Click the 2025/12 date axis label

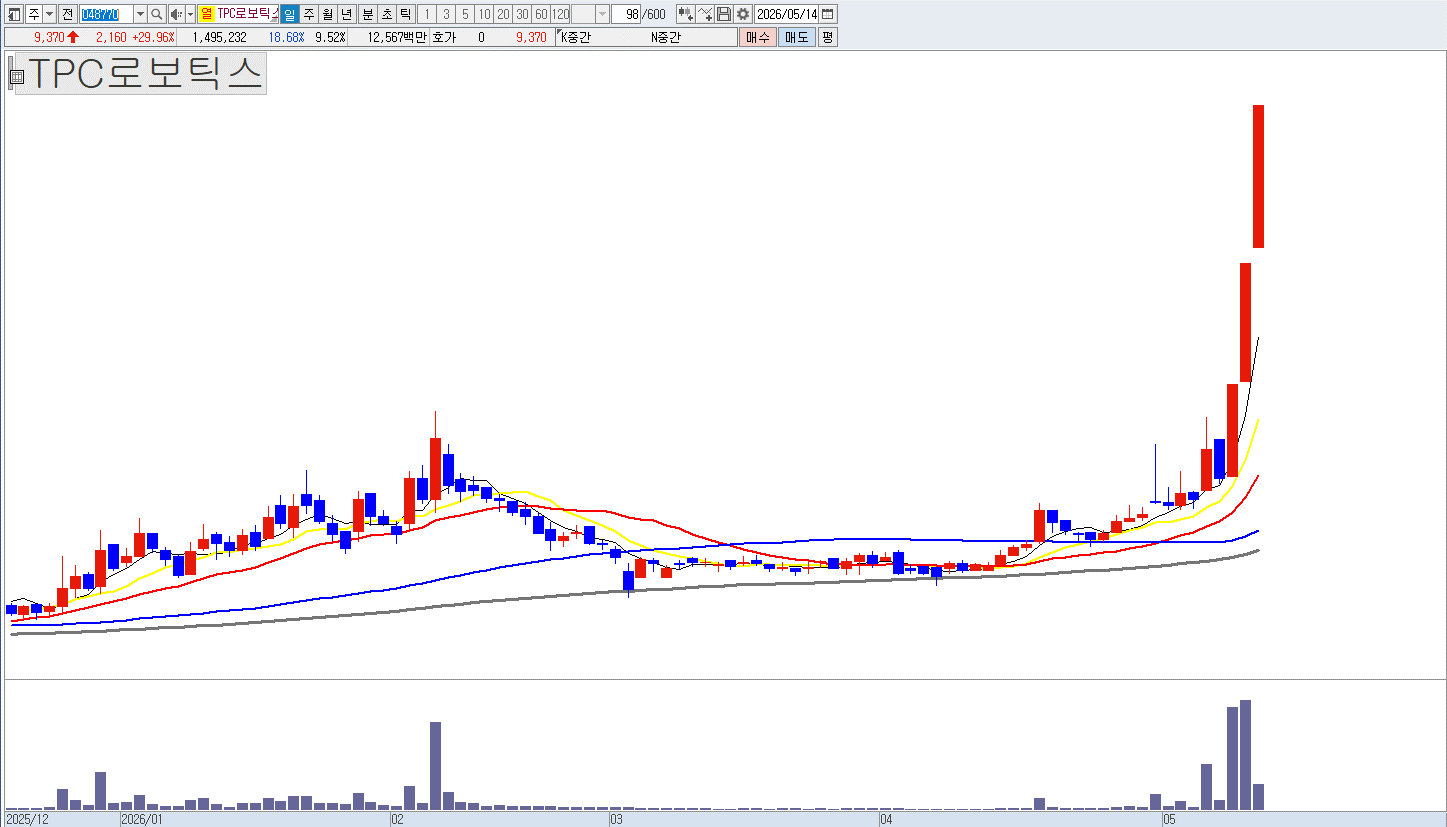pyautogui.click(x=26, y=819)
